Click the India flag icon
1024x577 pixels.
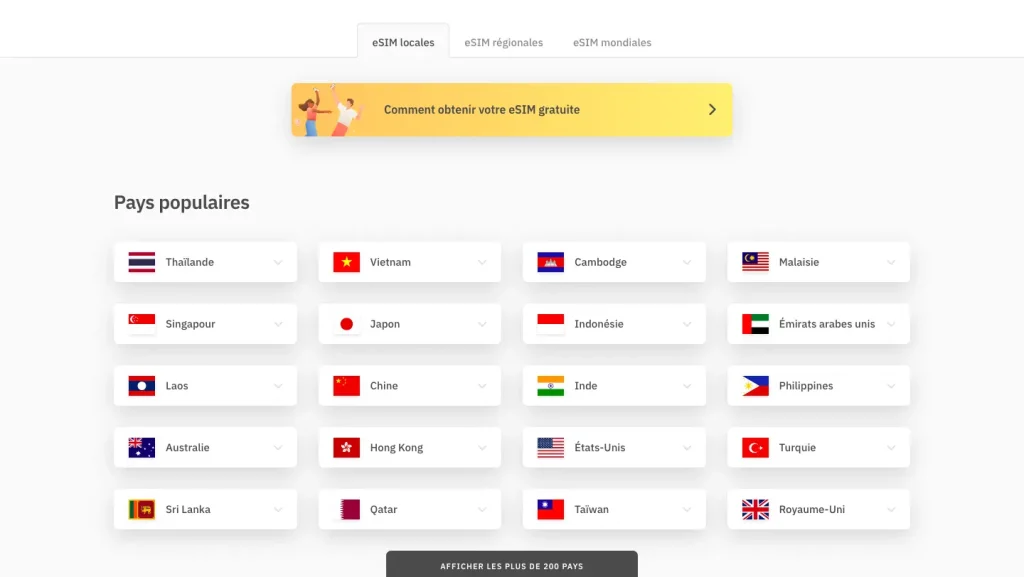[550, 386]
